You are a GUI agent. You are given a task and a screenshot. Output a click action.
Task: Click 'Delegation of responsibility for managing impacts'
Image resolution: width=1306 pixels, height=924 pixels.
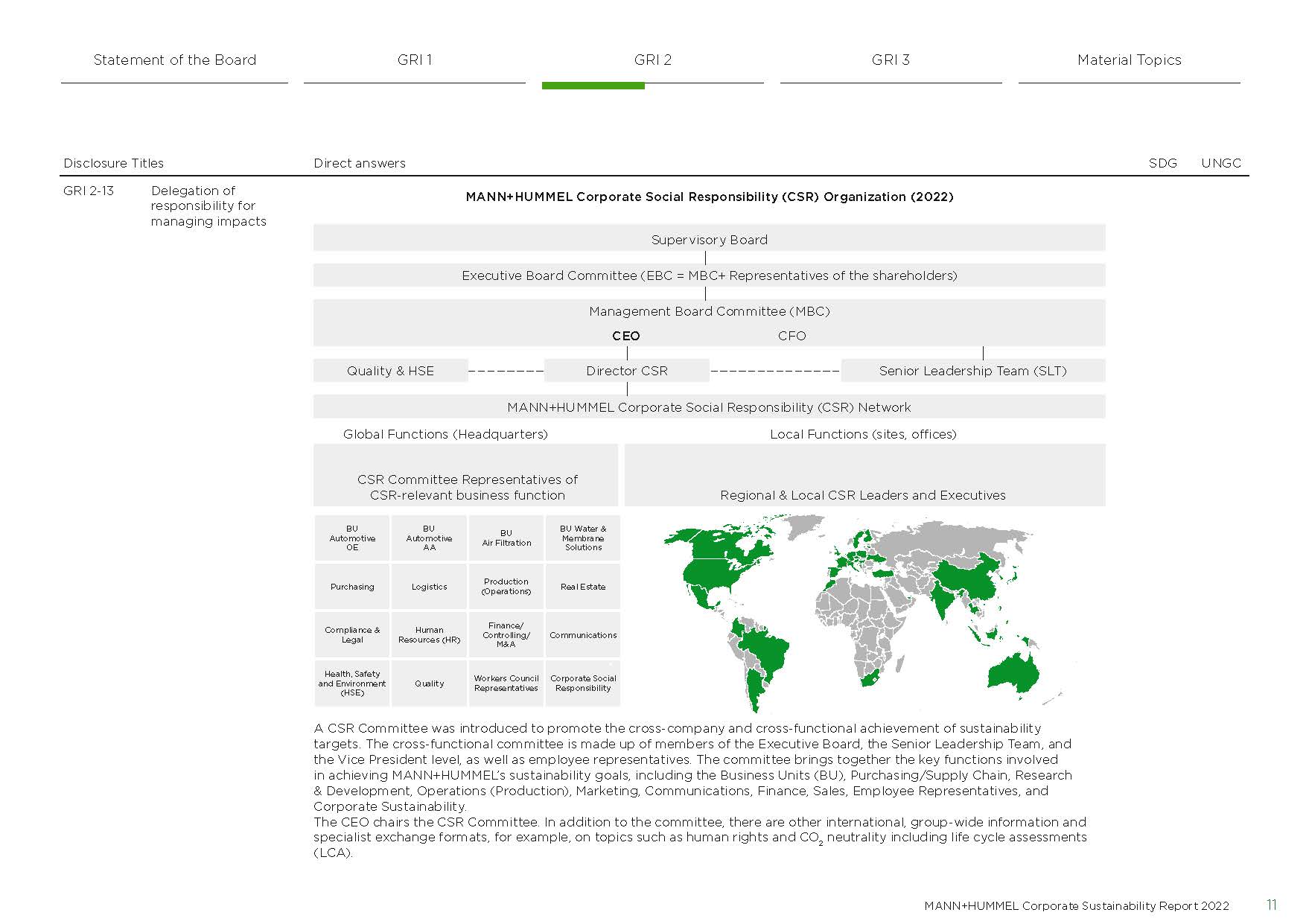coord(208,205)
